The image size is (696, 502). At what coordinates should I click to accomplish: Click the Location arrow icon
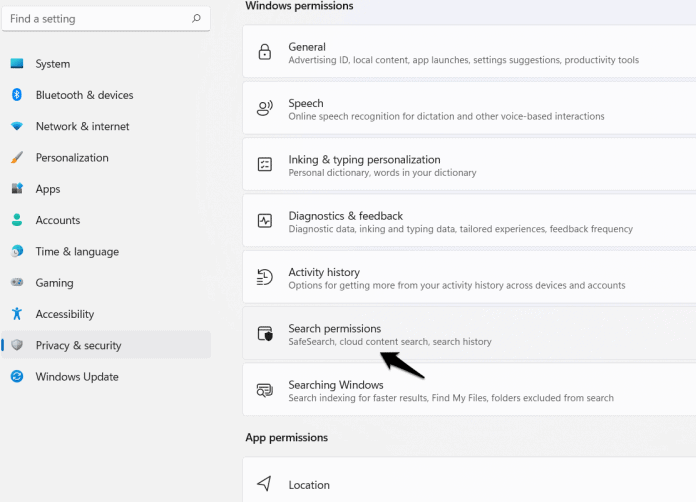pyautogui.click(x=264, y=483)
